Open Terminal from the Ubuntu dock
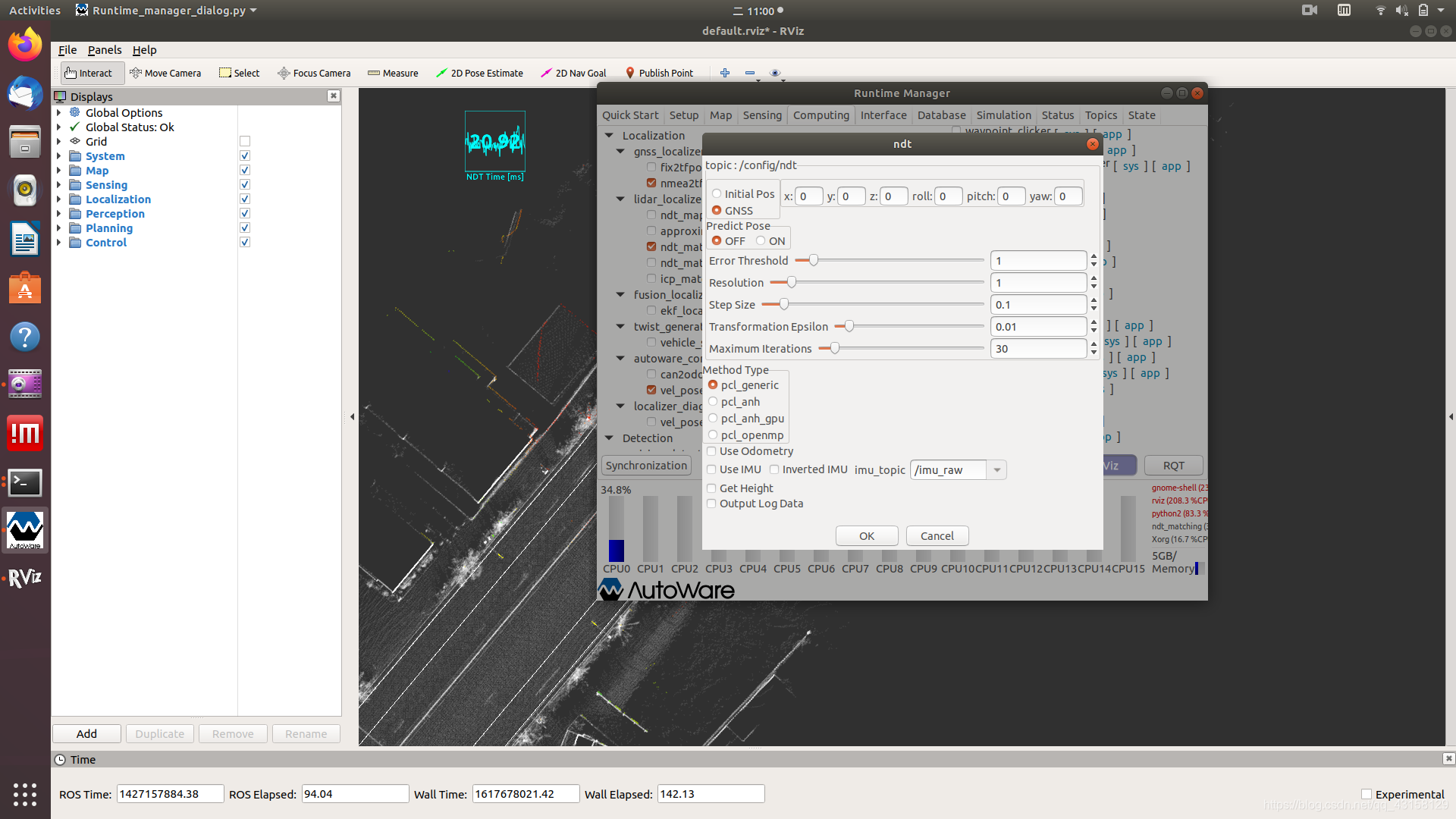 tap(25, 482)
